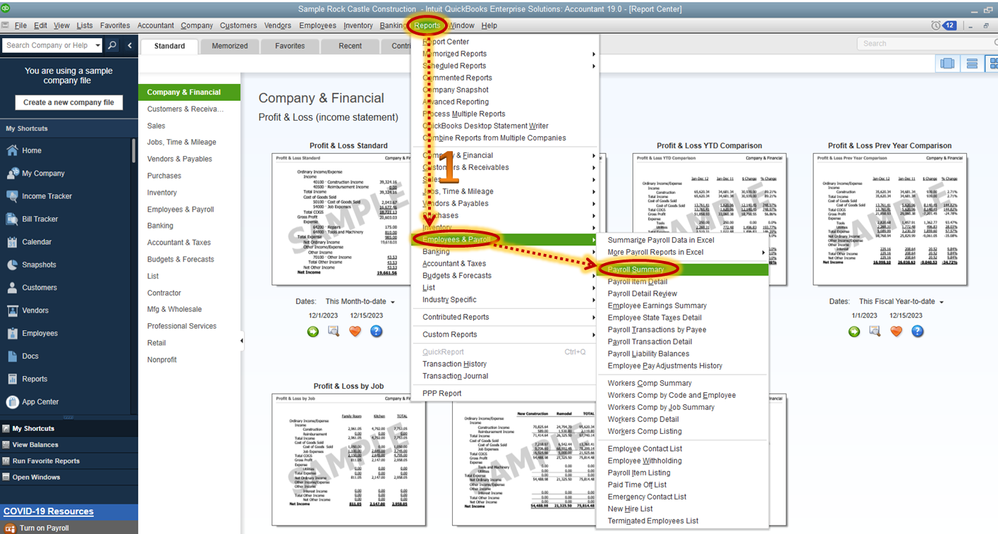Screen dimensions: 998x534
Task: Open the Search Company or Help dropdown
Action: [x=97, y=45]
